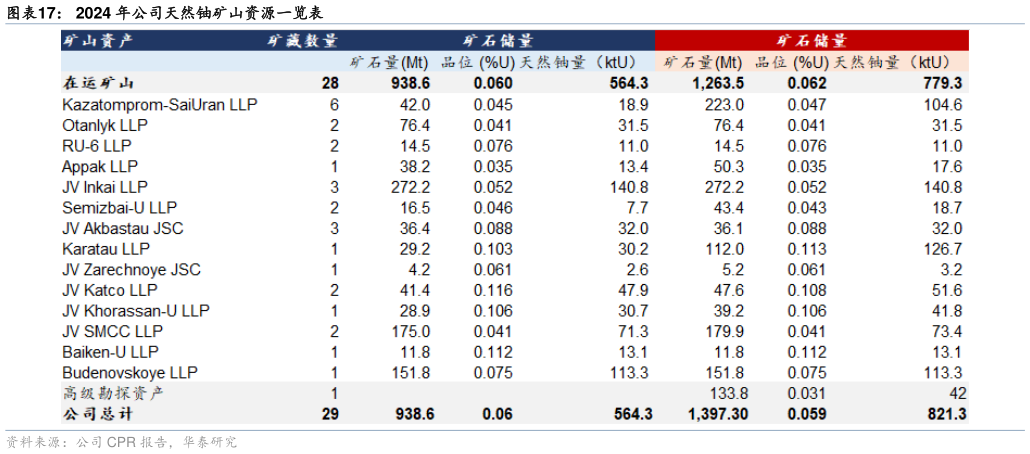Select the 高级勘探资产 grade 0.031
1030x454 pixels.
(x=807, y=394)
